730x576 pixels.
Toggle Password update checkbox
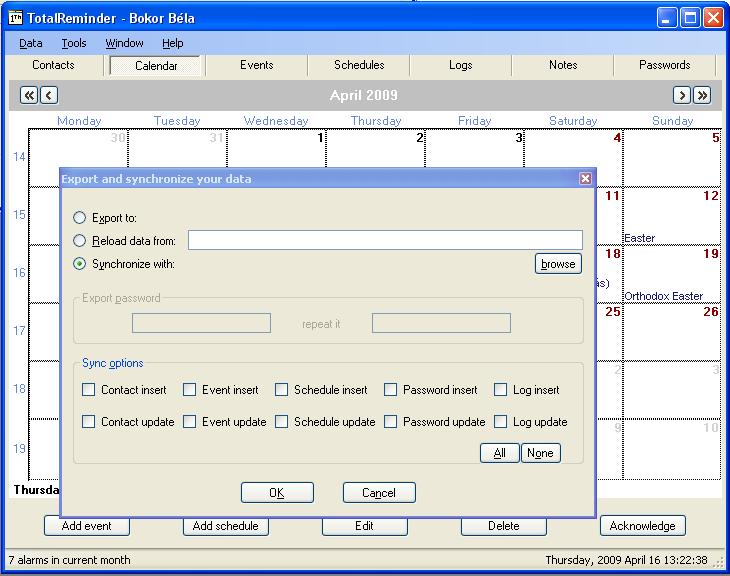click(391, 422)
